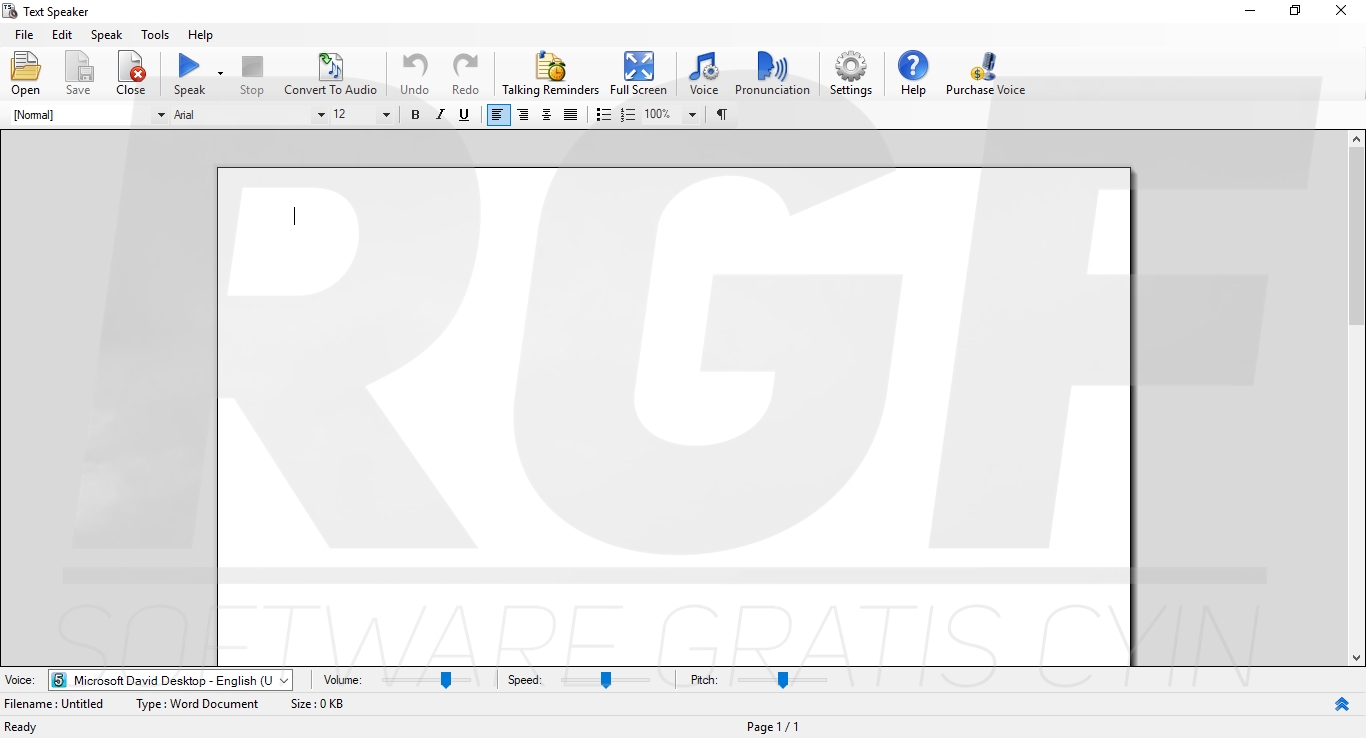Open the font size 12 dropdown
1366x738 pixels.
click(x=386, y=115)
